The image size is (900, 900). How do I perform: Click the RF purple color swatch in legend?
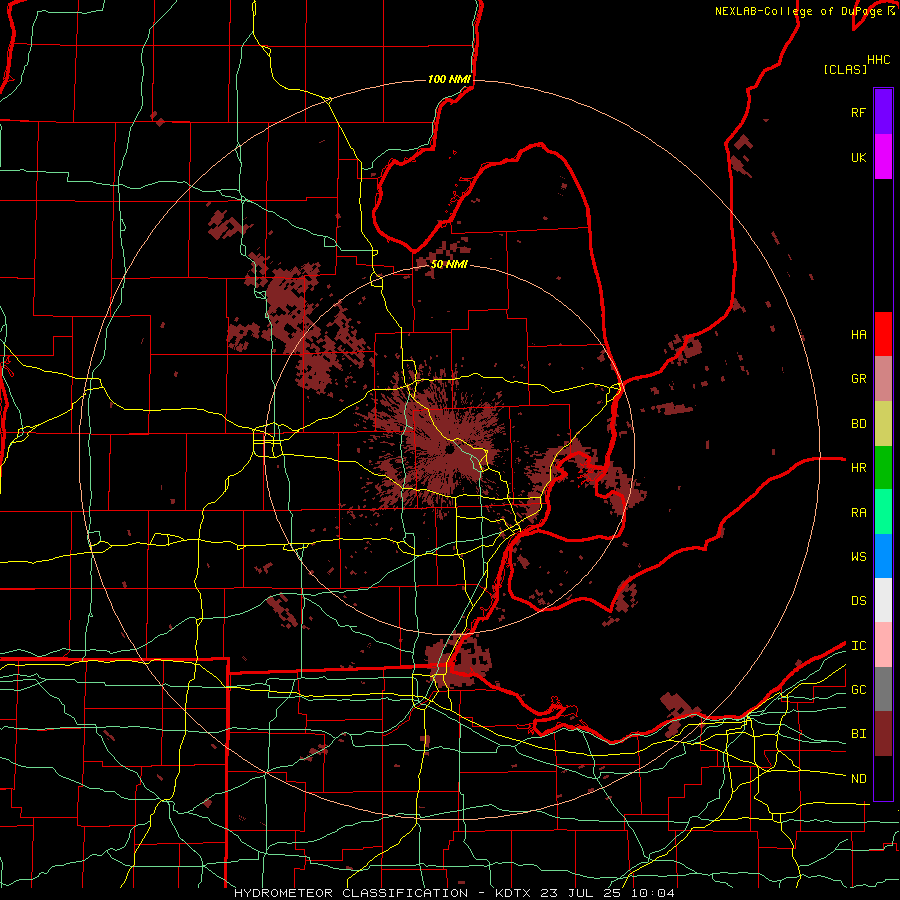(x=883, y=111)
